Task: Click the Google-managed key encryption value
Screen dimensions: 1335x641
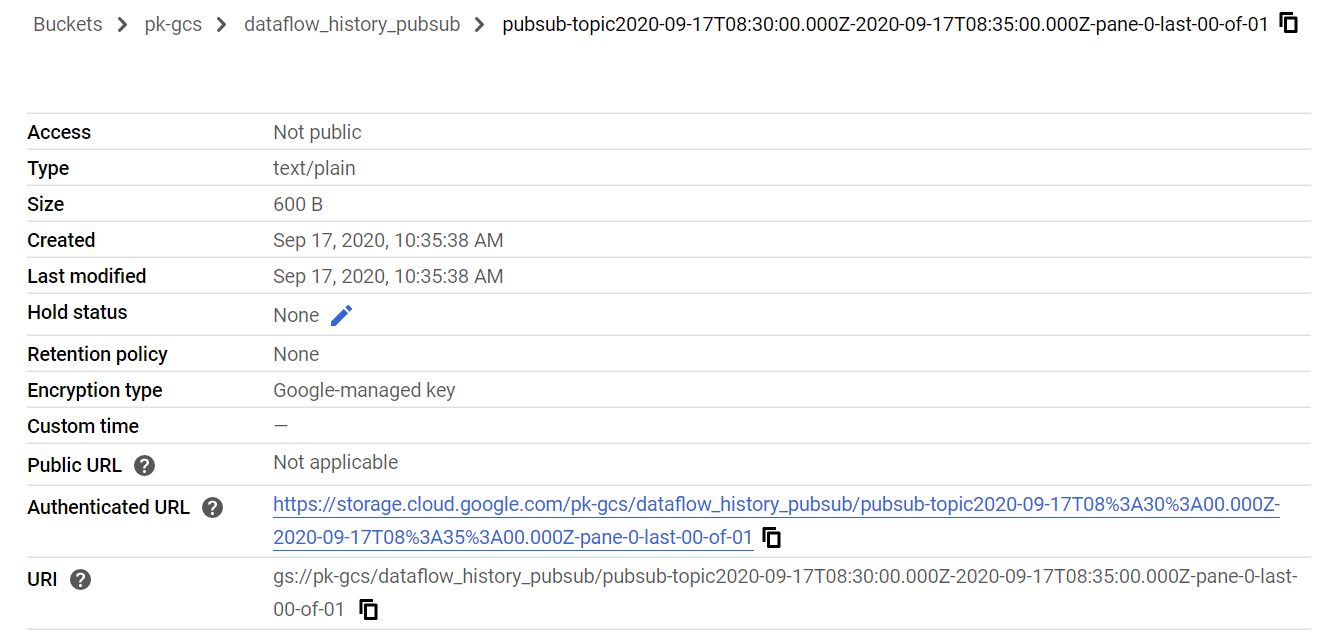Action: coord(364,391)
